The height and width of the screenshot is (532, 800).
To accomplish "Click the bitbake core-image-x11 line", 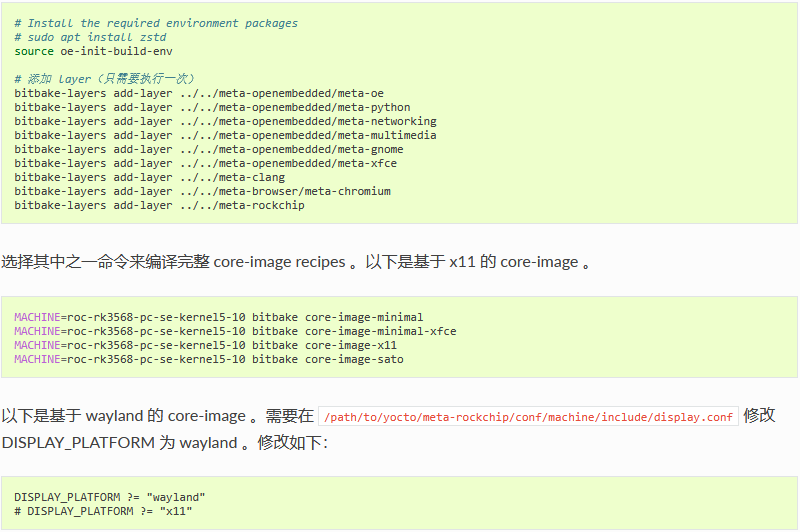I will pos(206,345).
